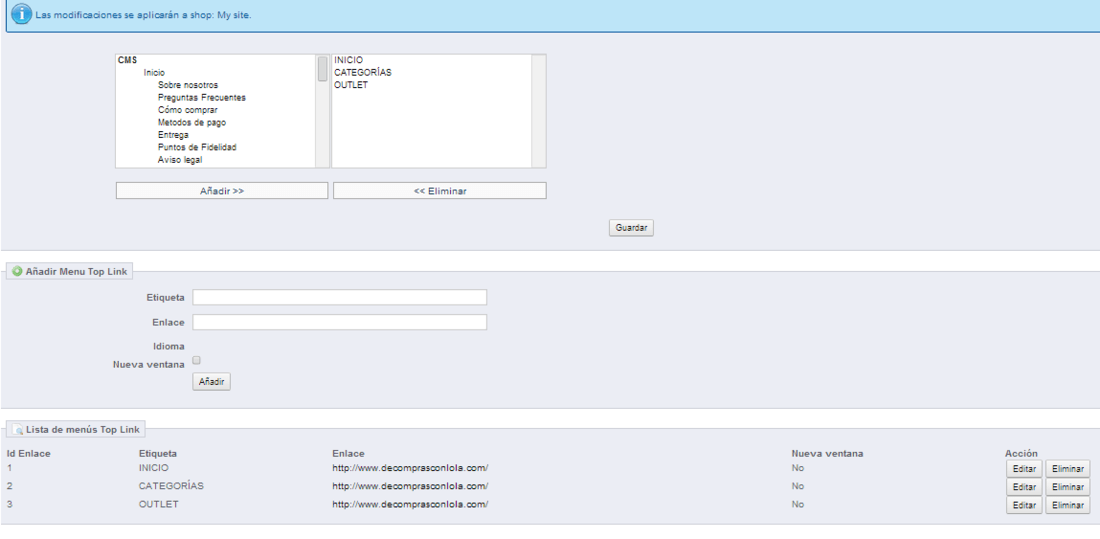Image resolution: width=1100 pixels, height=539 pixels.
Task: Click the Nueva ventana column header
Action: (827, 453)
